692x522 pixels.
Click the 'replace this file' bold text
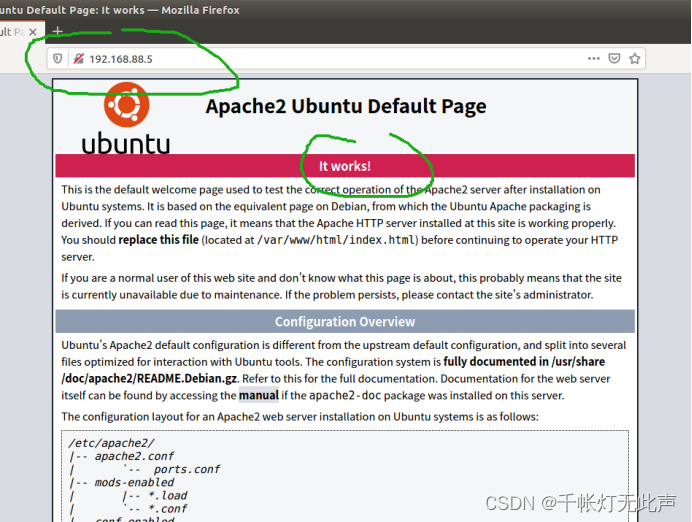pyautogui.click(x=158, y=240)
